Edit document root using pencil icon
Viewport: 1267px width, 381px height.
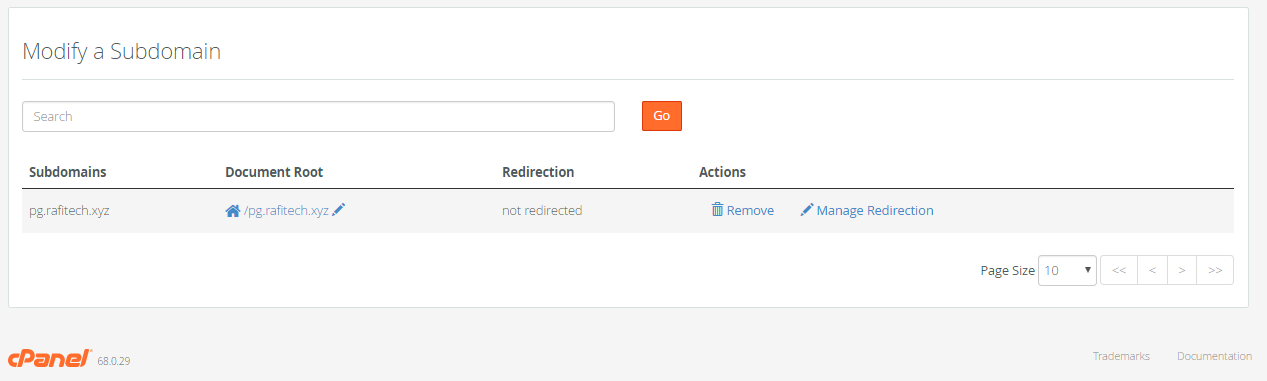[x=339, y=210]
